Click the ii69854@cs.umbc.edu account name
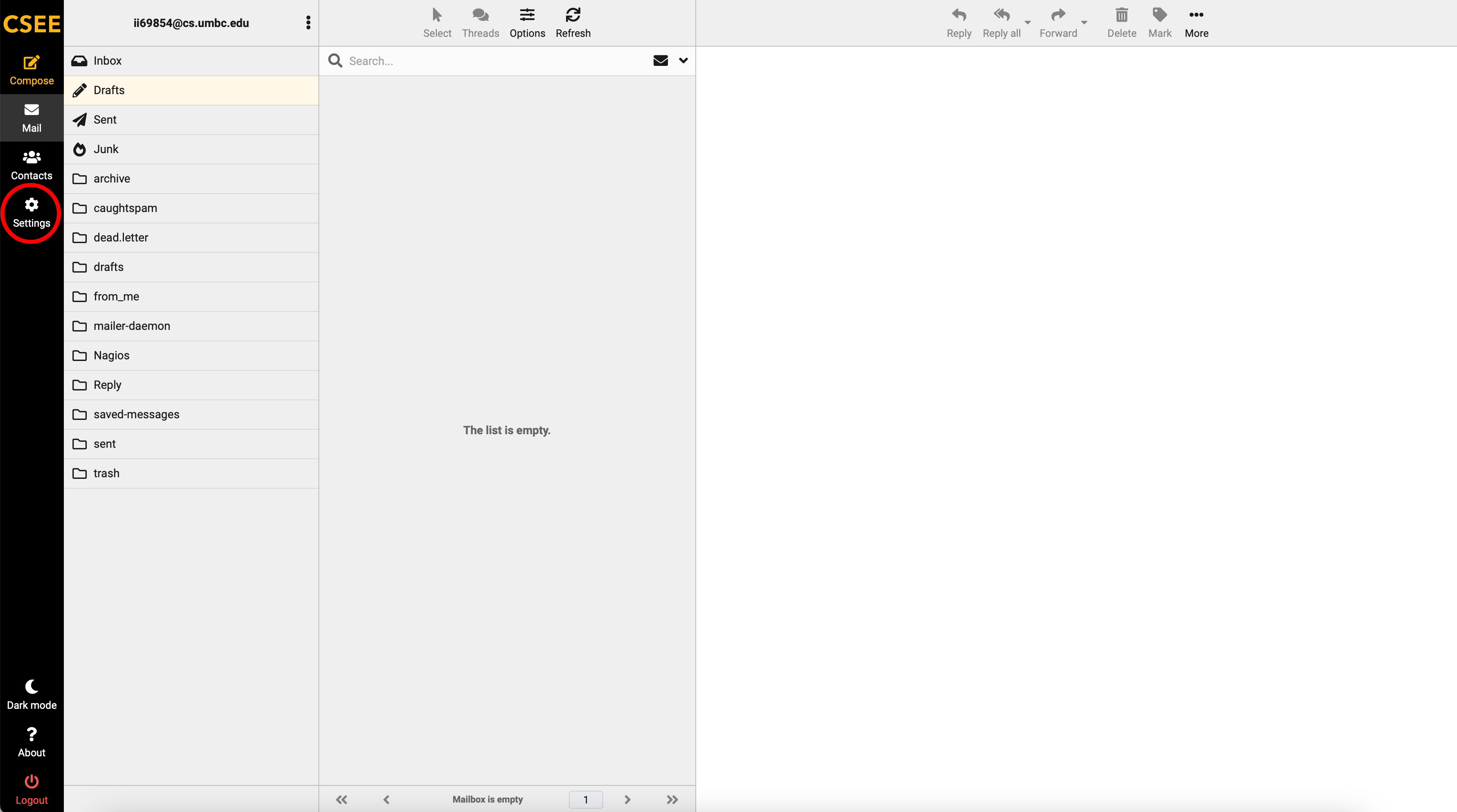Viewport: 1457px width, 812px height. pyautogui.click(x=191, y=23)
